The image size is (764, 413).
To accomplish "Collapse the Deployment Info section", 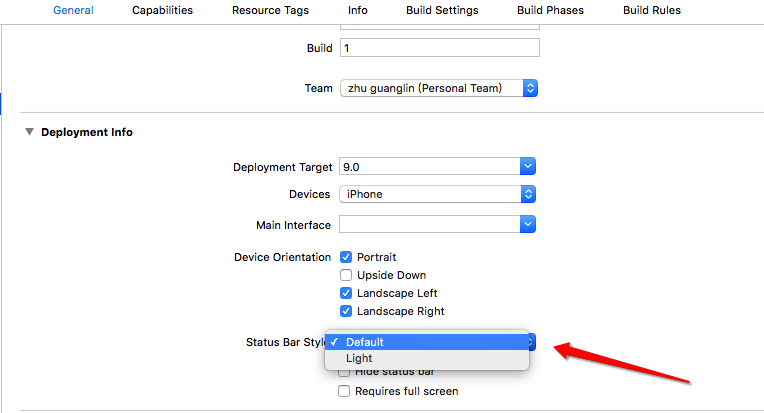I will [30, 132].
